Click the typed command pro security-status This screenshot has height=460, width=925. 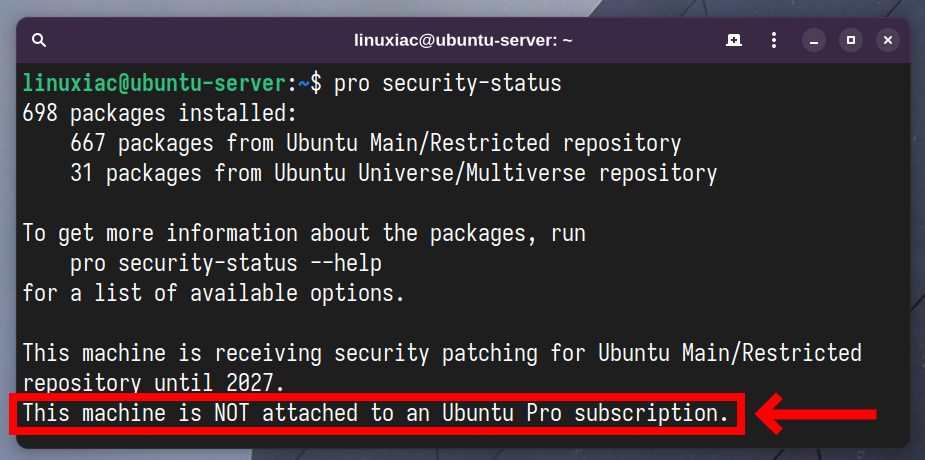[448, 84]
